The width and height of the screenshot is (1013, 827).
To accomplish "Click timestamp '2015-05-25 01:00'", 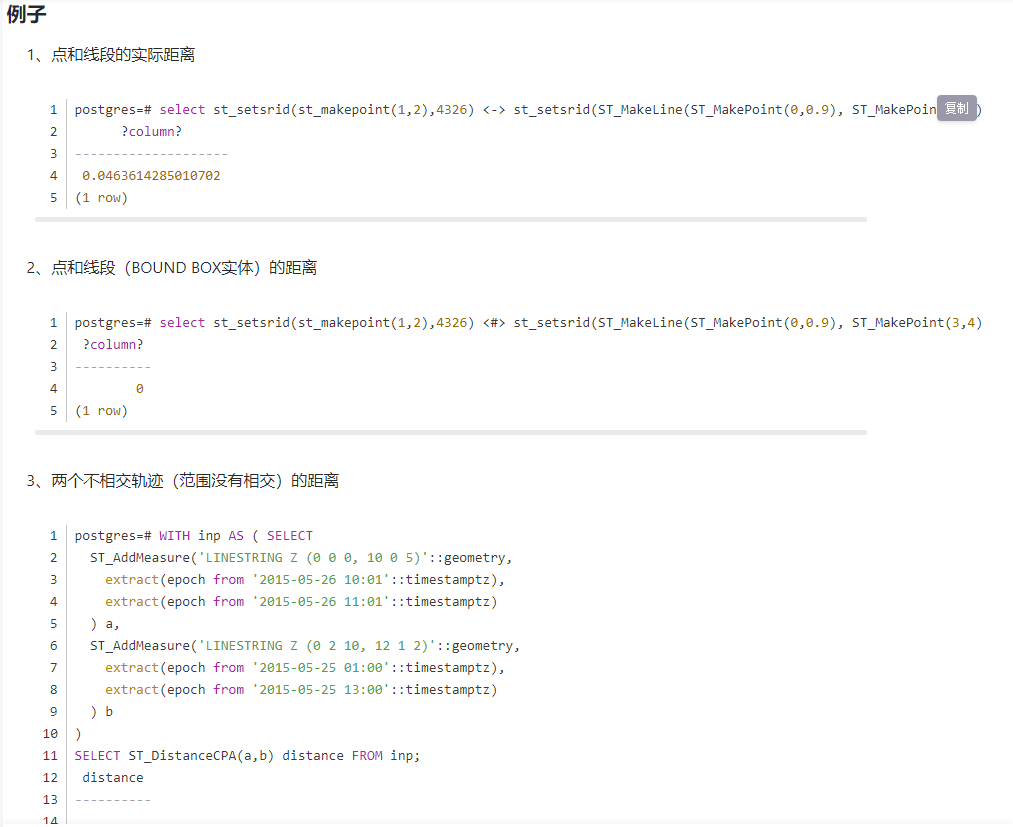I will [x=321, y=668].
